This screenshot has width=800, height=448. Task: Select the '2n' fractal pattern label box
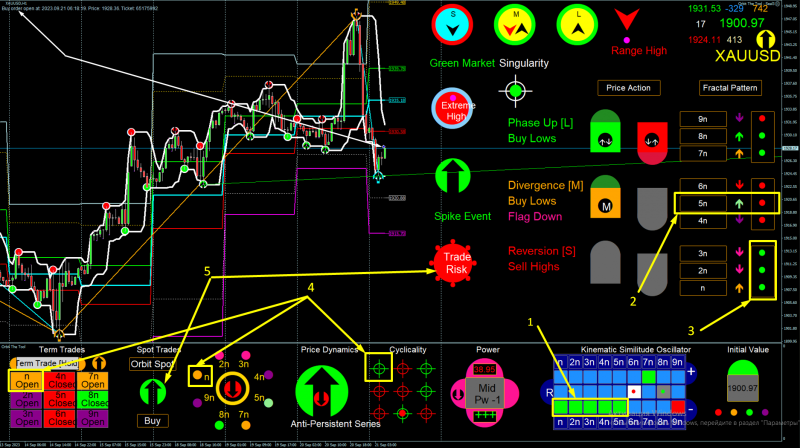(x=703, y=270)
